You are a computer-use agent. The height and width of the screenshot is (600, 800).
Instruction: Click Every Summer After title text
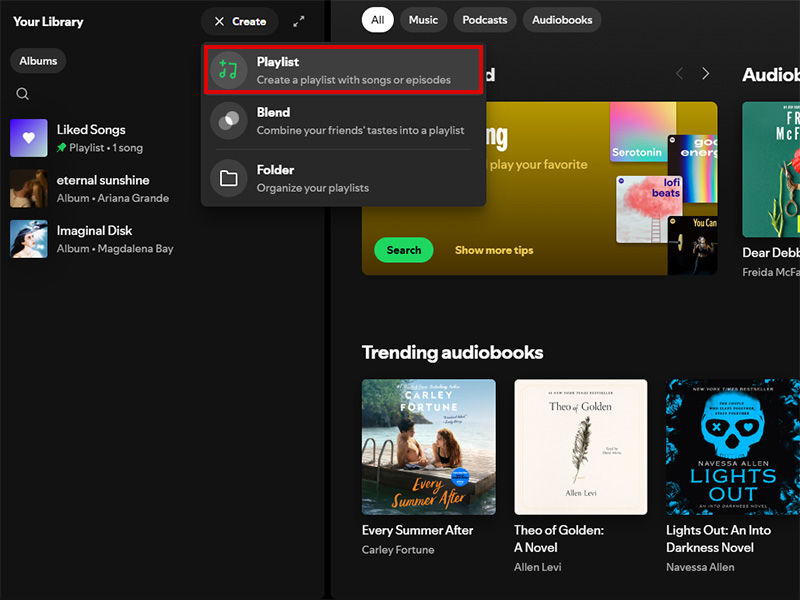(x=417, y=530)
